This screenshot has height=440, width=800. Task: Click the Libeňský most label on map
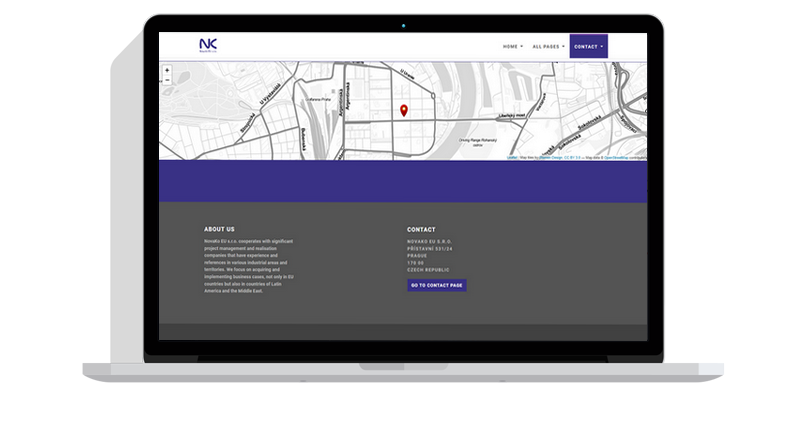point(510,114)
